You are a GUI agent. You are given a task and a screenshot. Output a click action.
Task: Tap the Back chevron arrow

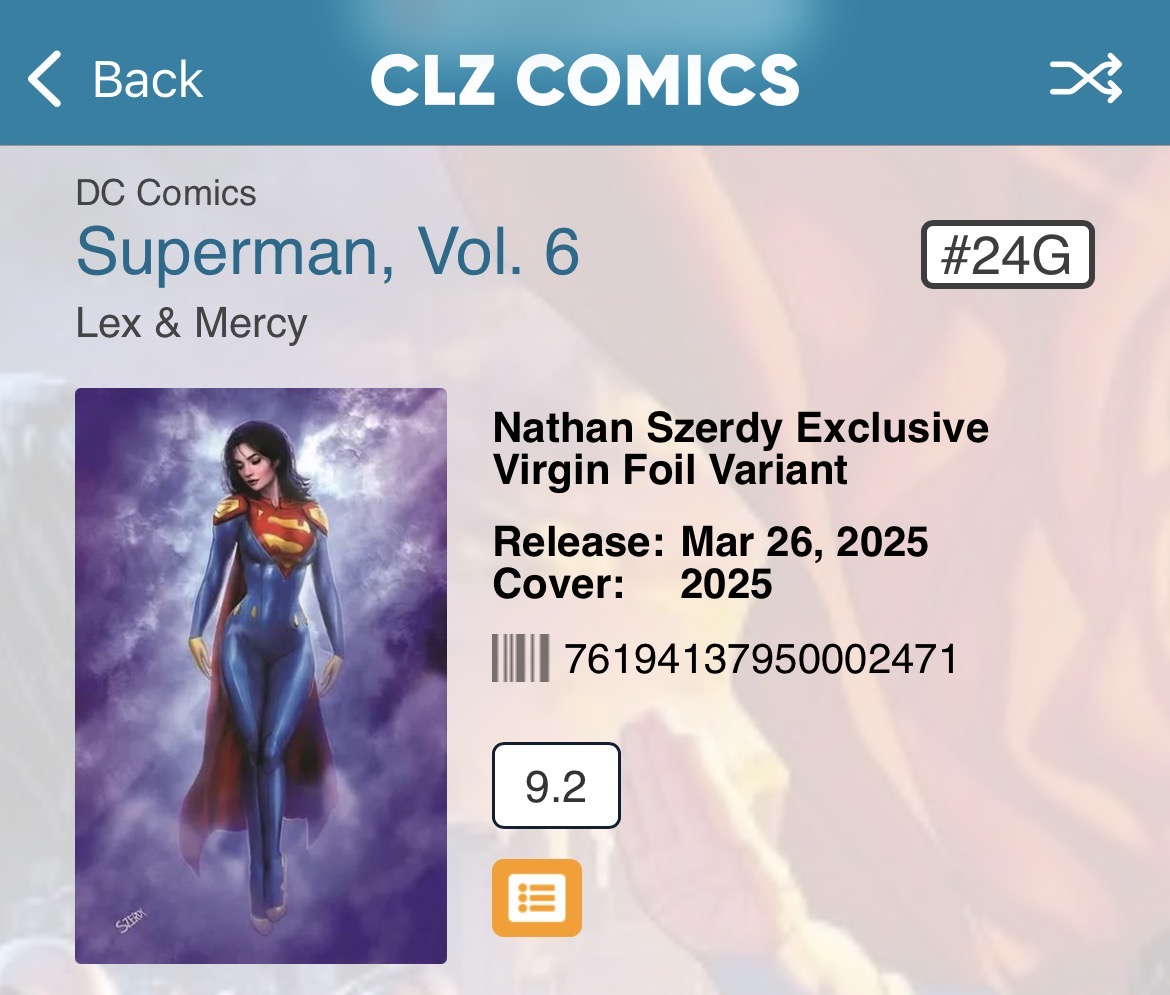click(44, 78)
